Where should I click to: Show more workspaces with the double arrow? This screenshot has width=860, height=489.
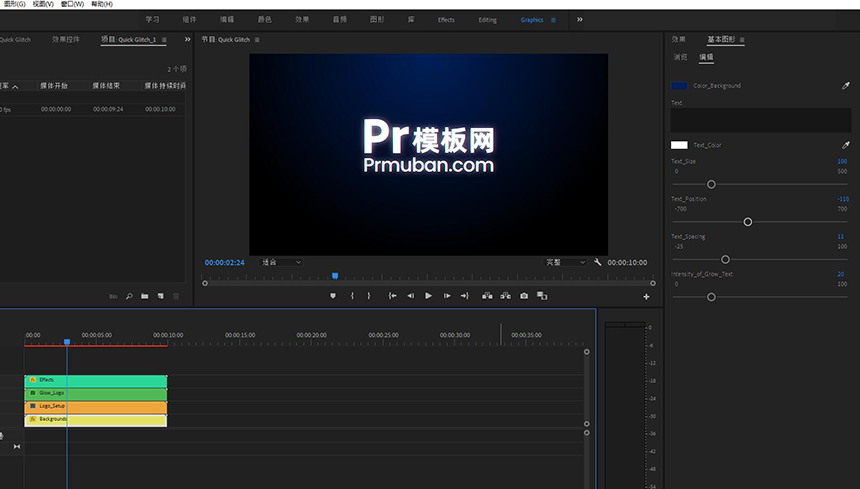pos(580,20)
